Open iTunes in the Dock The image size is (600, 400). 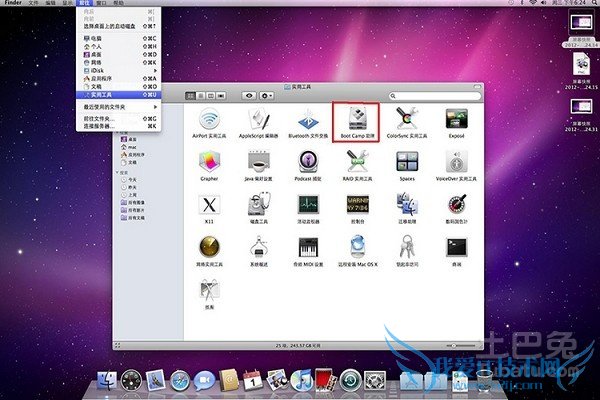[x=302, y=380]
